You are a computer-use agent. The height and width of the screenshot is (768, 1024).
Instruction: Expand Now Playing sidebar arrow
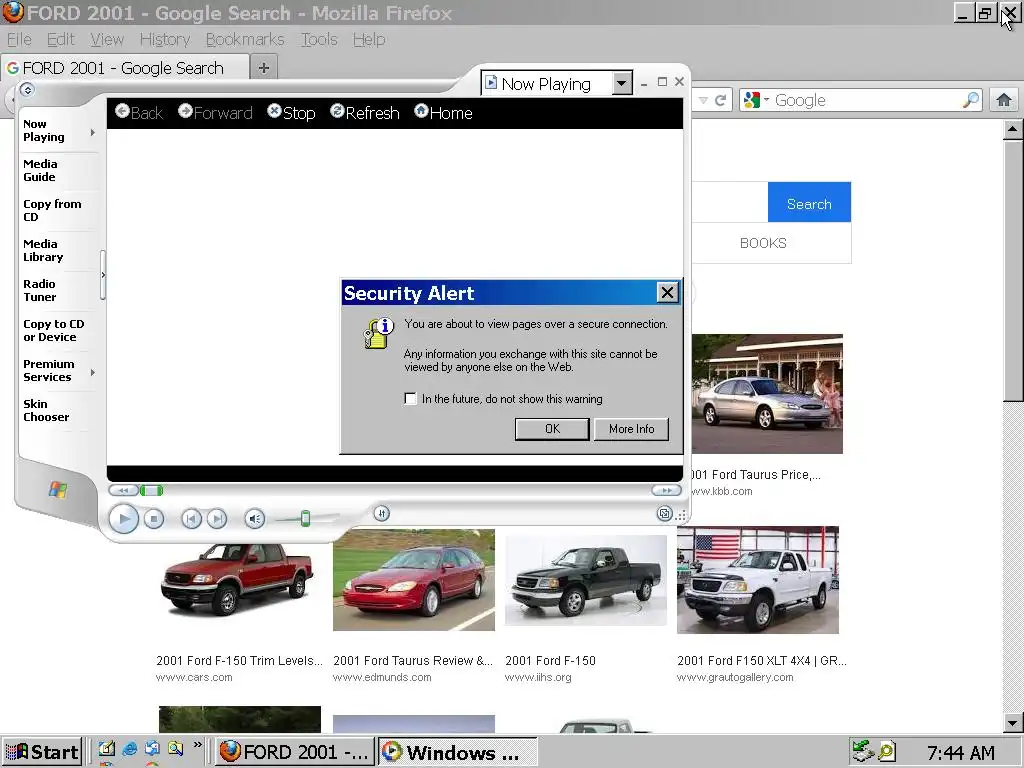coord(93,133)
